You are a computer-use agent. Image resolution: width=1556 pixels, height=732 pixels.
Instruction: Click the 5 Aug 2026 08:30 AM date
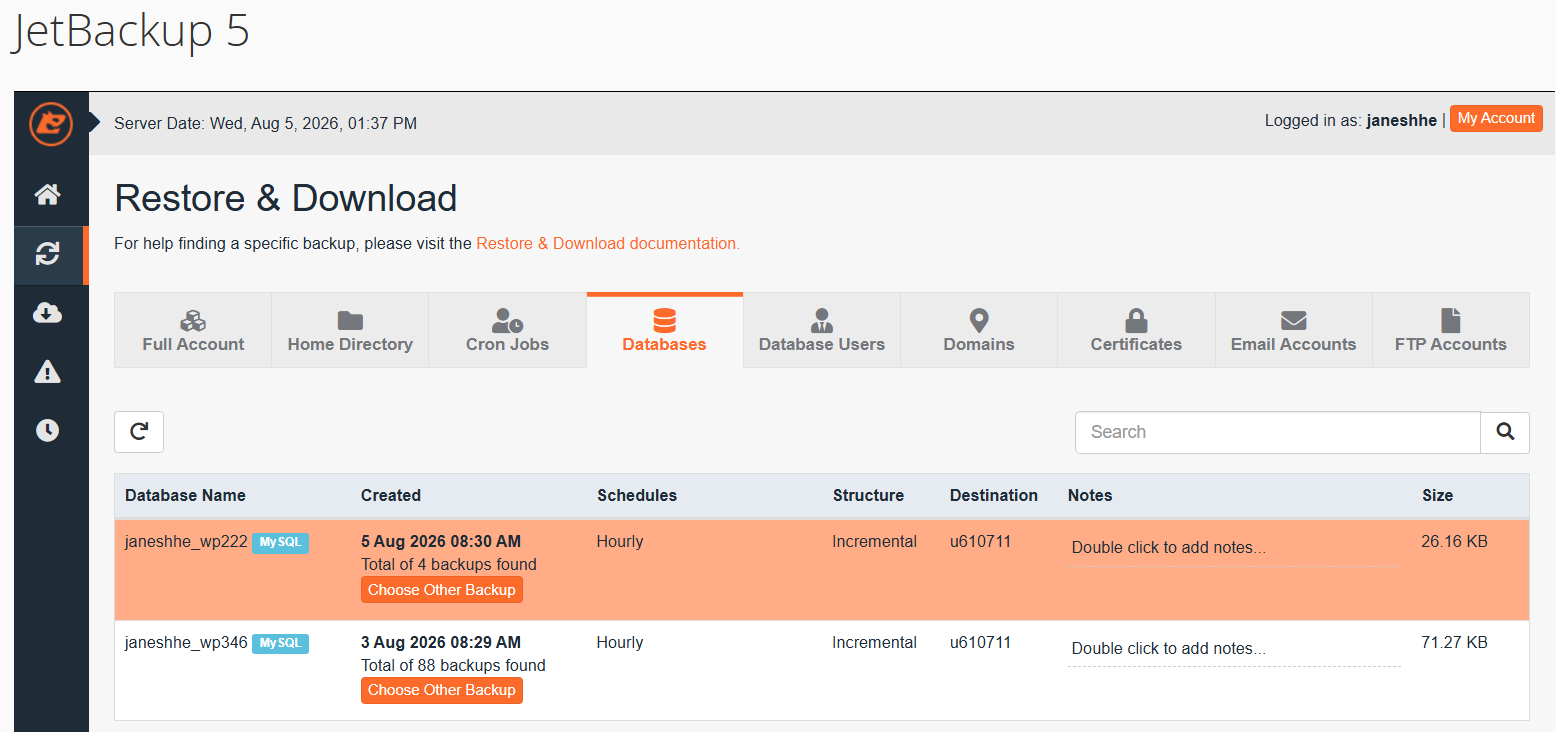(441, 542)
